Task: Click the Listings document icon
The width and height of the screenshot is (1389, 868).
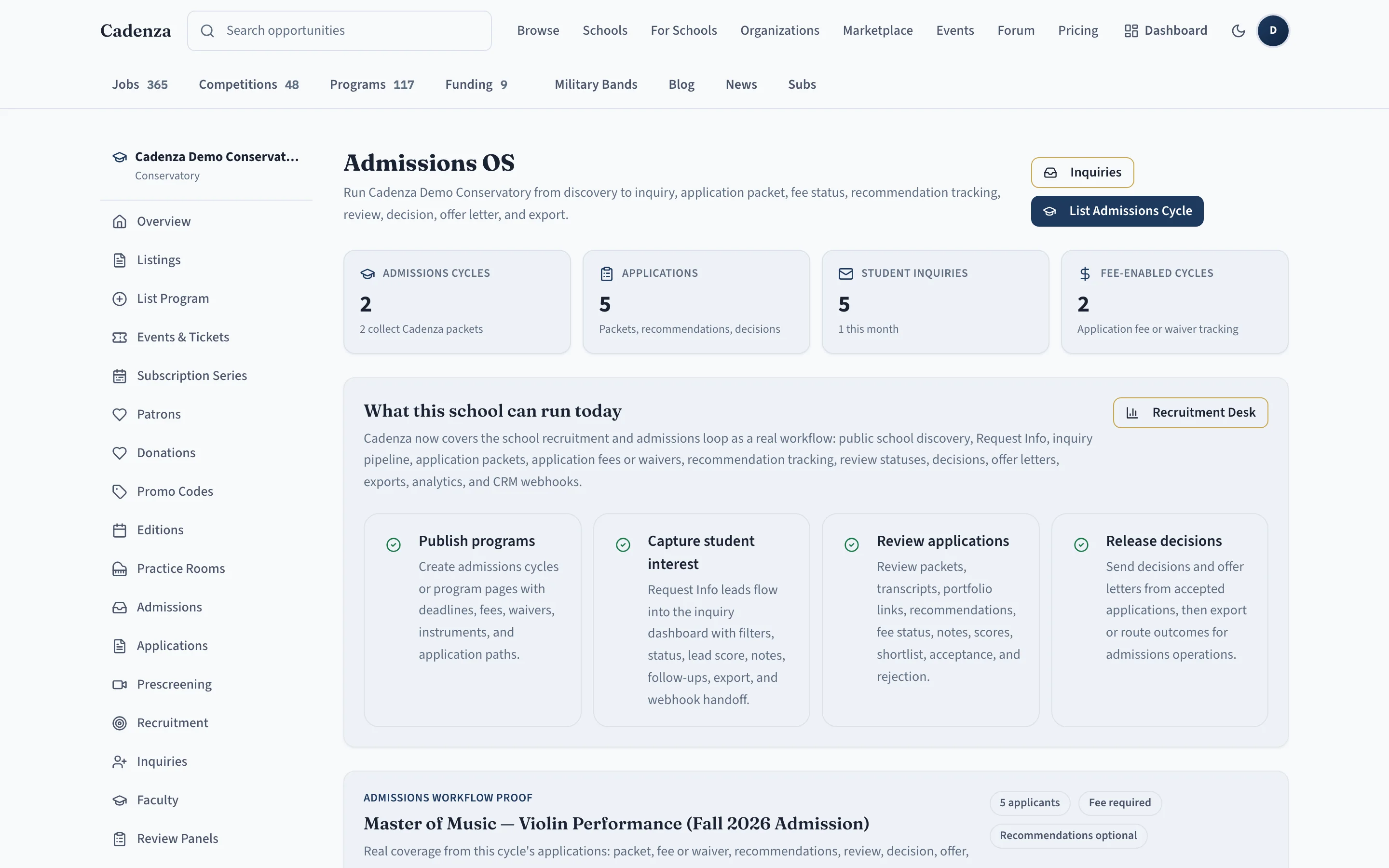Action: click(120, 260)
